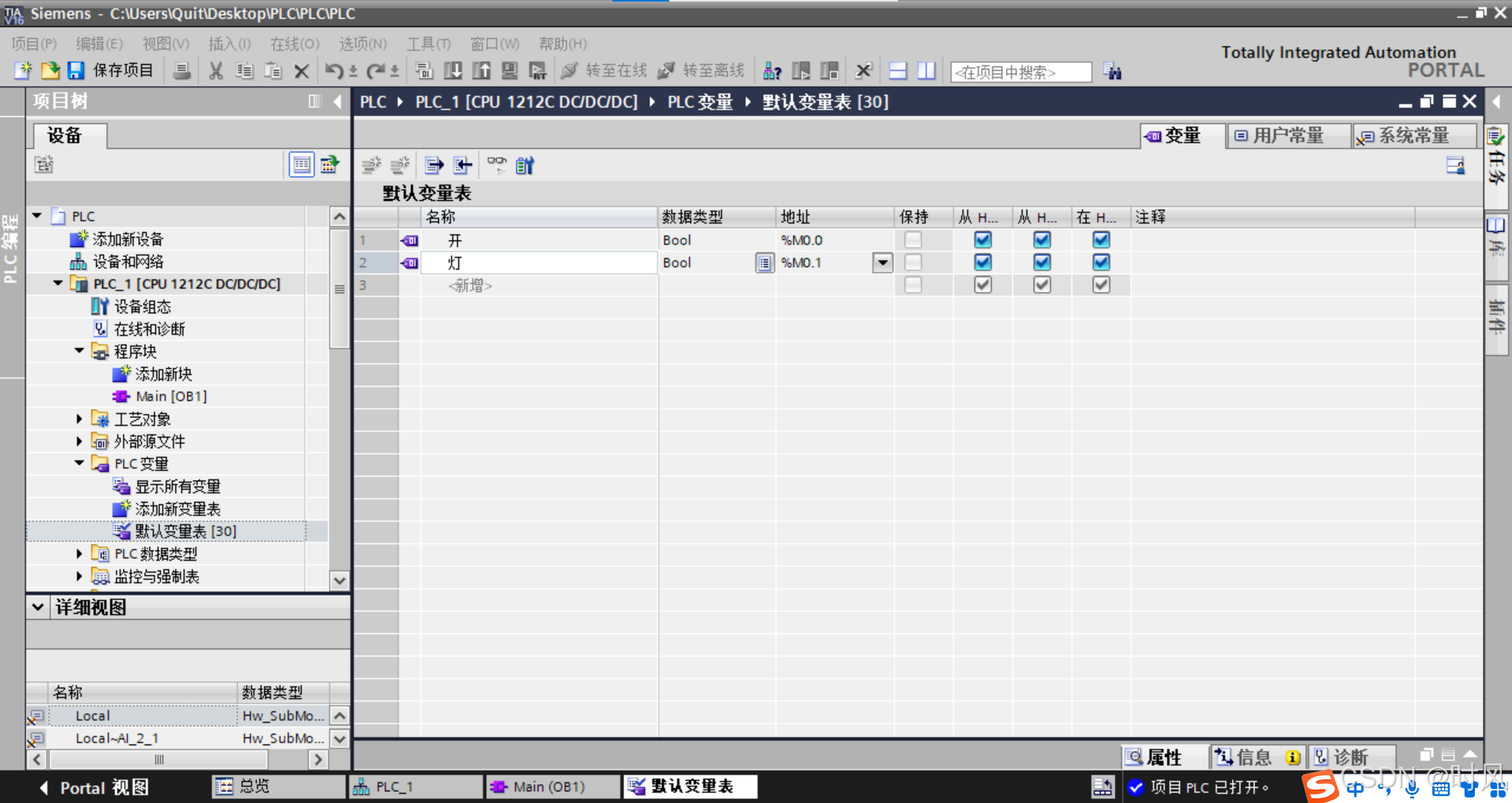Click the cut scissors icon

215,71
